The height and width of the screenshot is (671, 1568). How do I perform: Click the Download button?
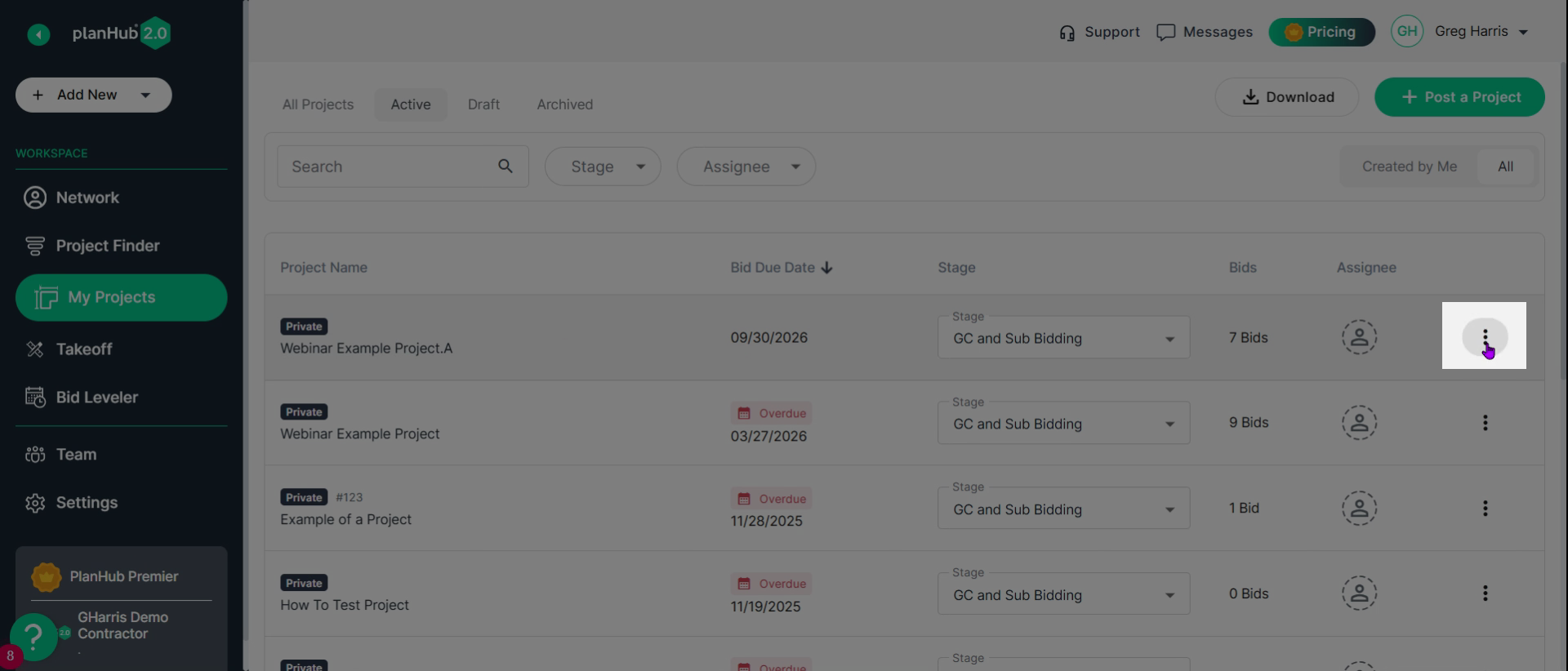point(1286,97)
